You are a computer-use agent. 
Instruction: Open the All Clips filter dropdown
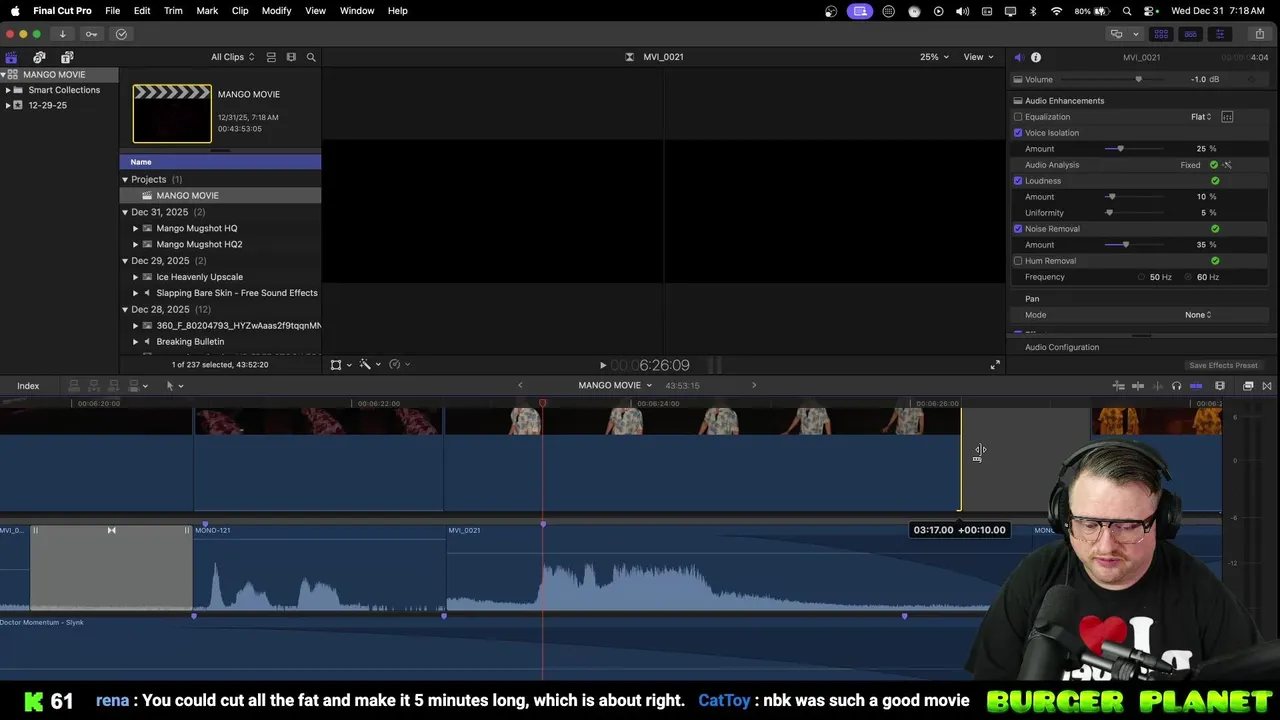point(232,57)
